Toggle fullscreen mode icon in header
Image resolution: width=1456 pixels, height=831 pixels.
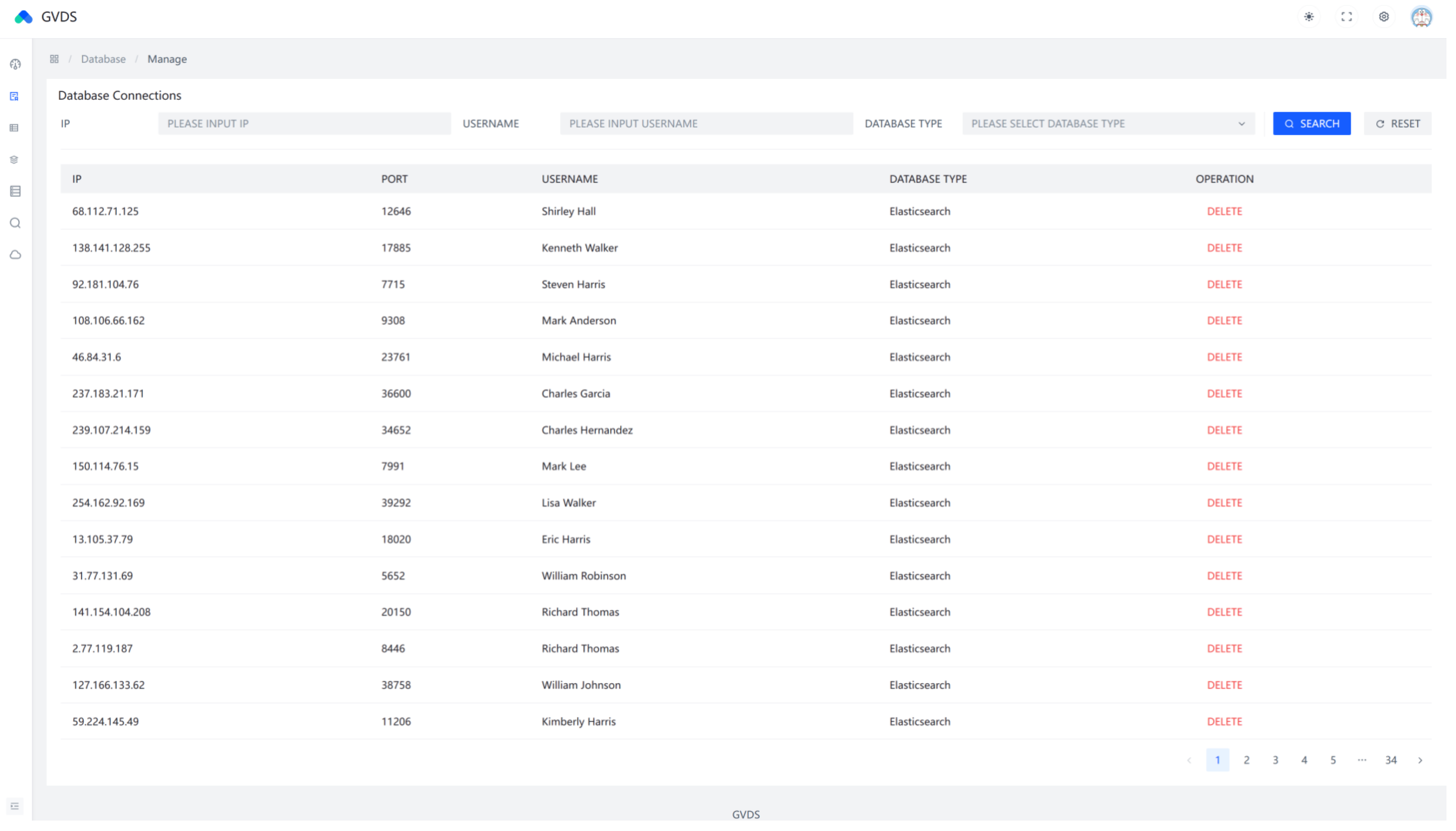pyautogui.click(x=1346, y=17)
